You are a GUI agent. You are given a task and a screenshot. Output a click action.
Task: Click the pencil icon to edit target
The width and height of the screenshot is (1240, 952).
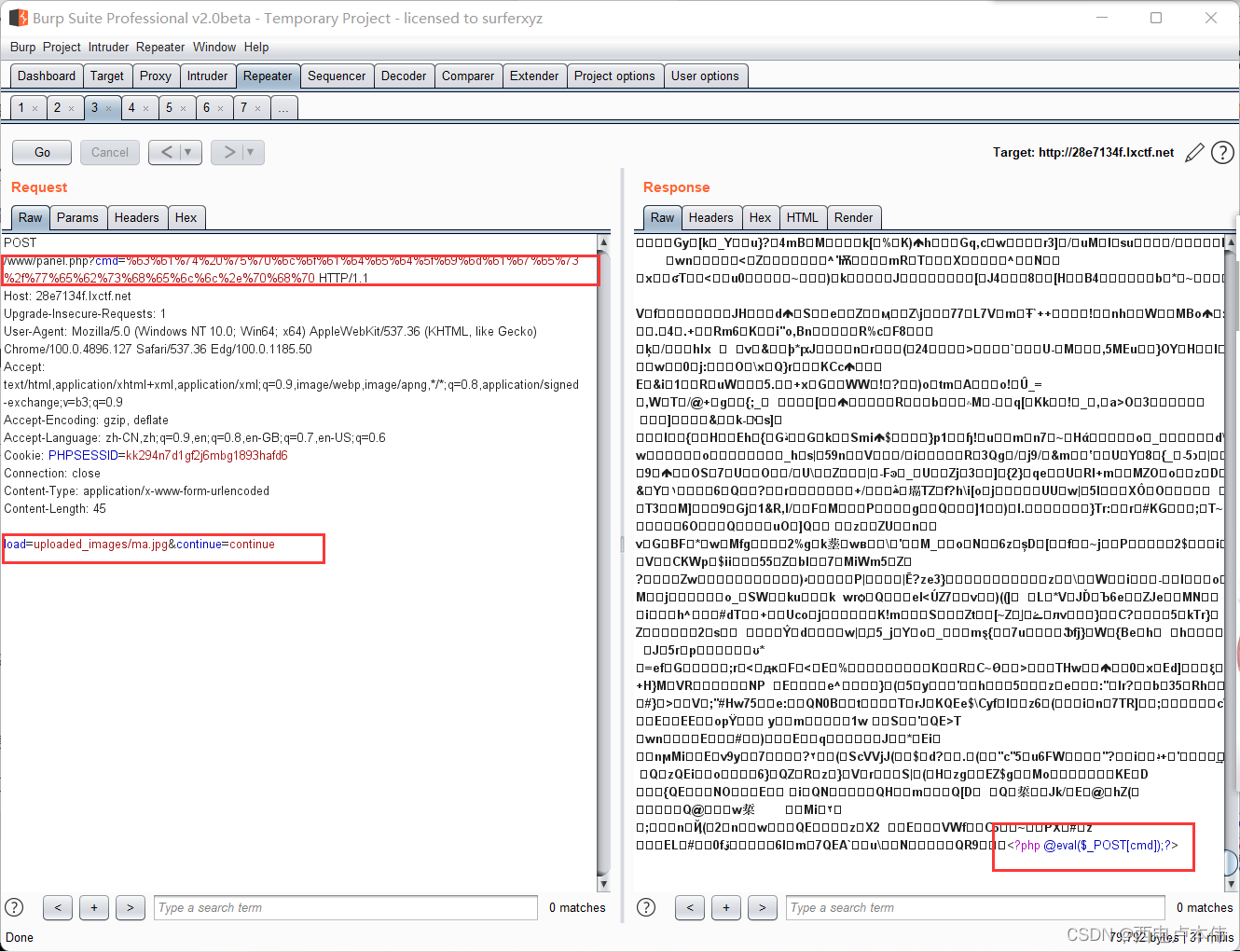click(x=1194, y=153)
